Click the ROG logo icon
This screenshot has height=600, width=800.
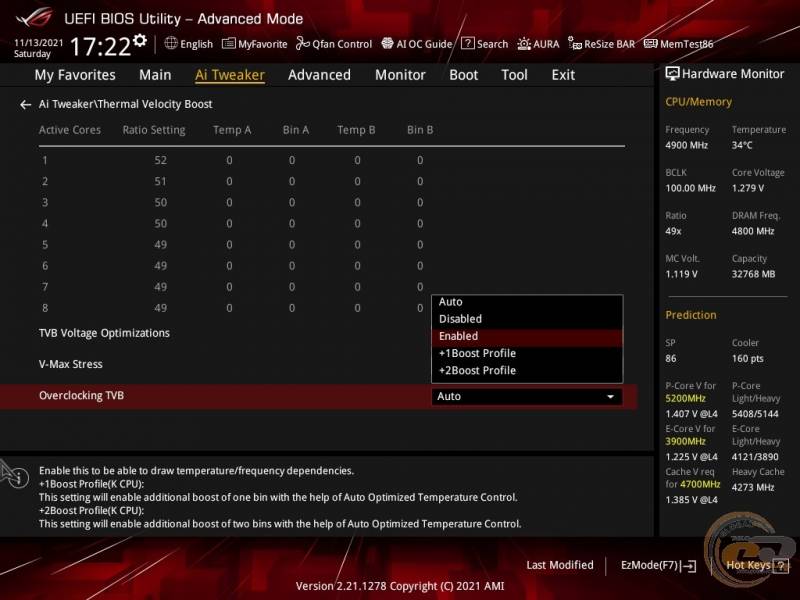point(34,17)
